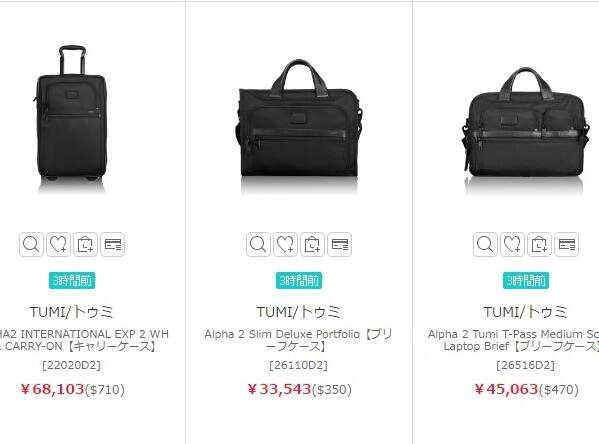Add the carry-on suitcase to favorites heart
The width and height of the screenshot is (599, 444).
(x=58, y=244)
